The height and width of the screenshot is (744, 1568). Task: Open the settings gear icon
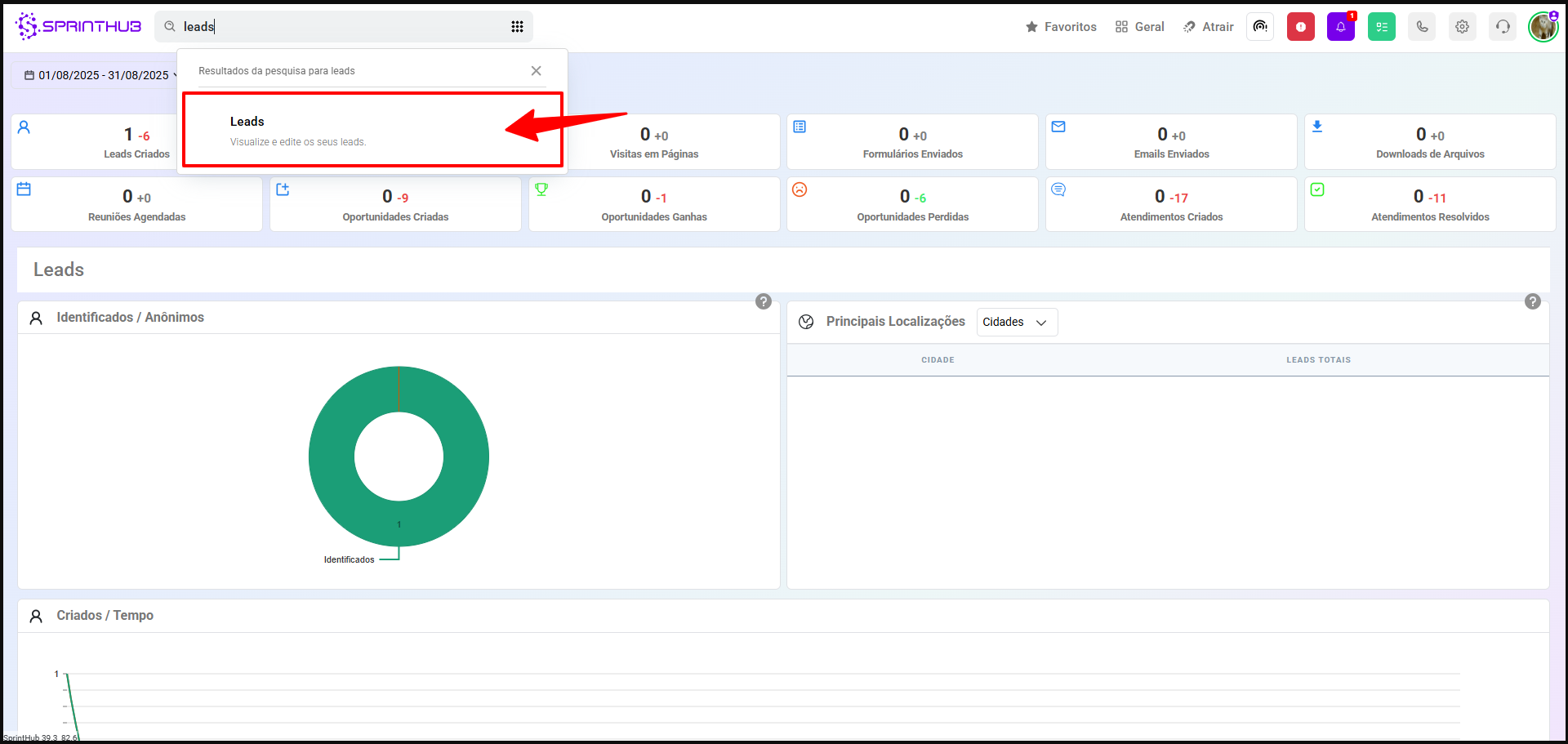pos(1462,27)
